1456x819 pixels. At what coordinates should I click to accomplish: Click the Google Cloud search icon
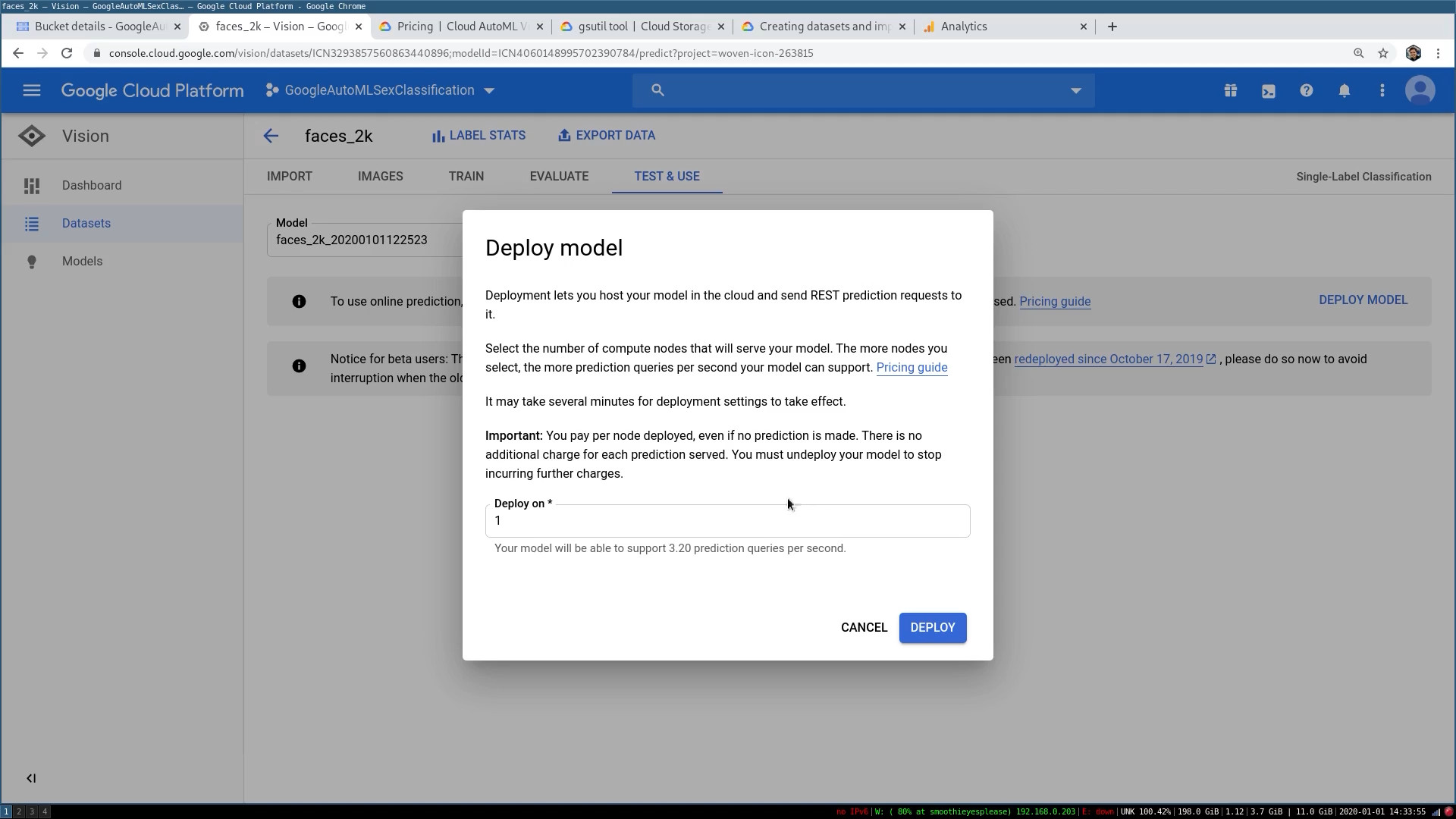[658, 90]
